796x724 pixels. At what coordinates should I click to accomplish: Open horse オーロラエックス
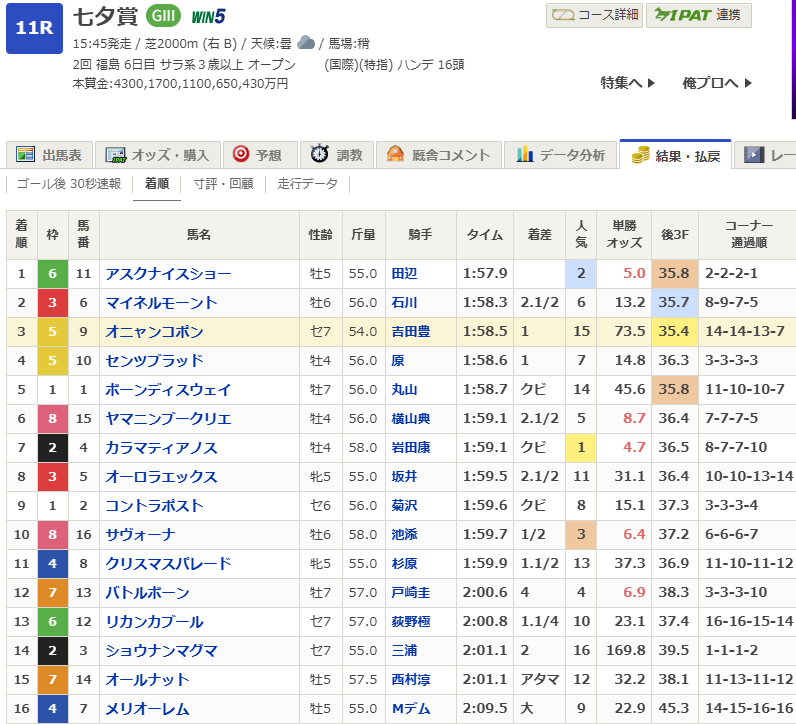161,476
